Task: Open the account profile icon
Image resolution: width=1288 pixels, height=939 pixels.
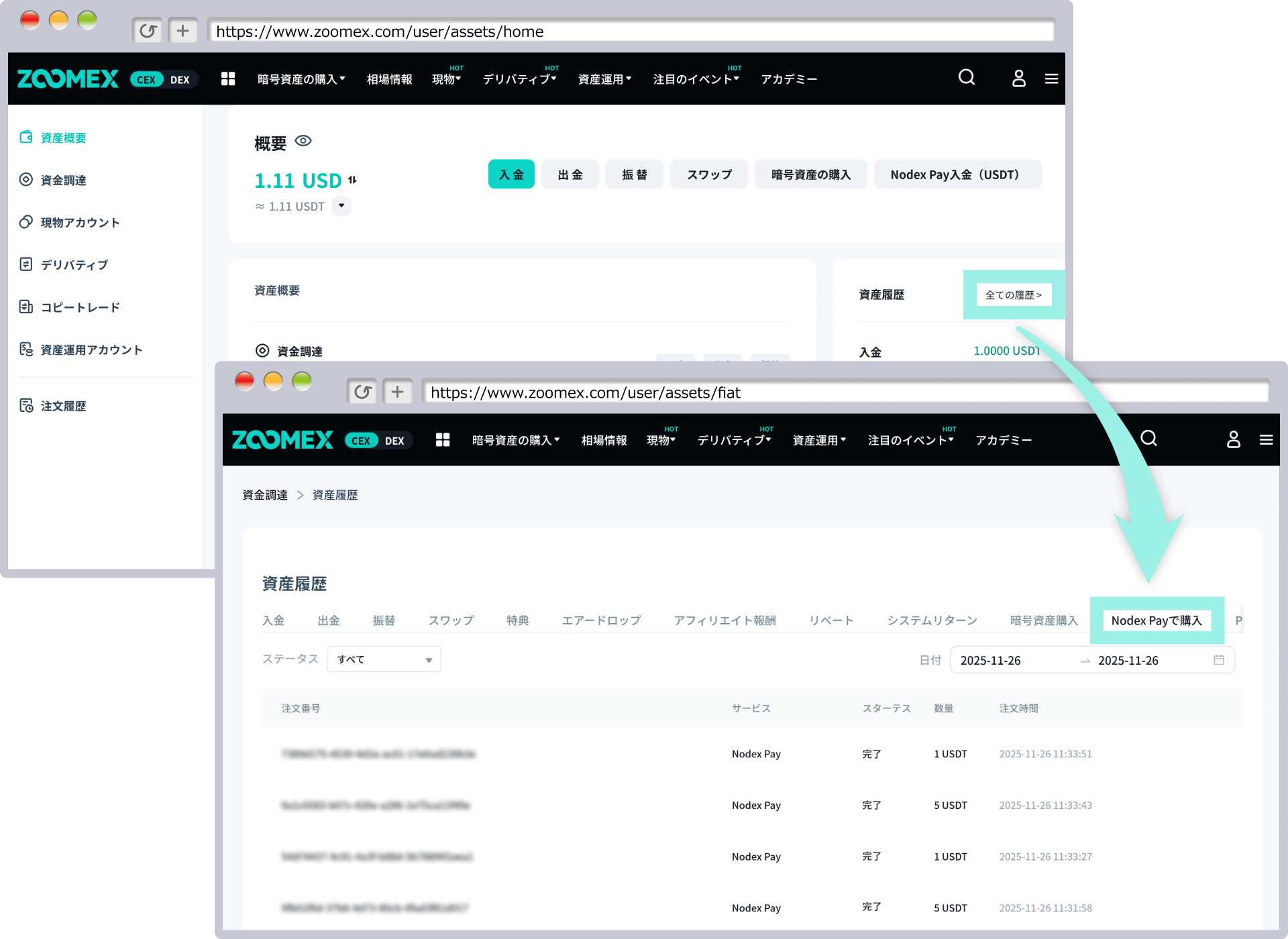Action: tap(1019, 78)
